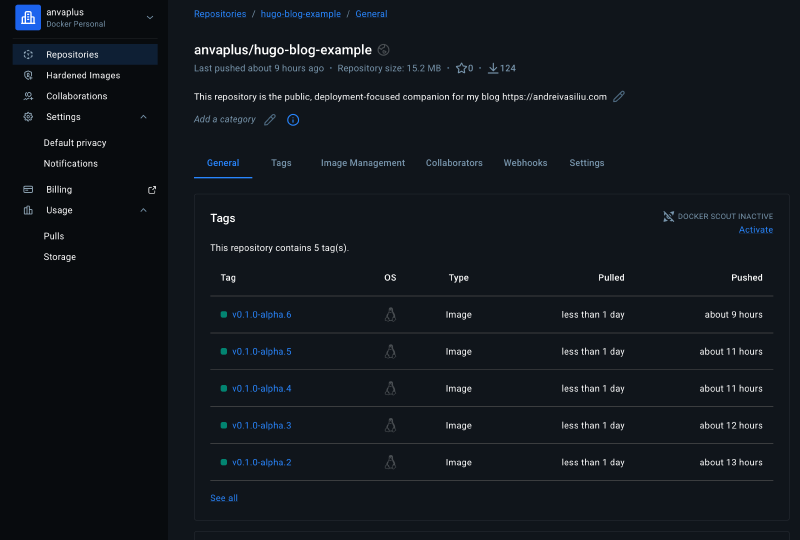Click the green status dot for v0.1.0-alpha.2
This screenshot has width=800, height=540.
pyautogui.click(x=223, y=462)
